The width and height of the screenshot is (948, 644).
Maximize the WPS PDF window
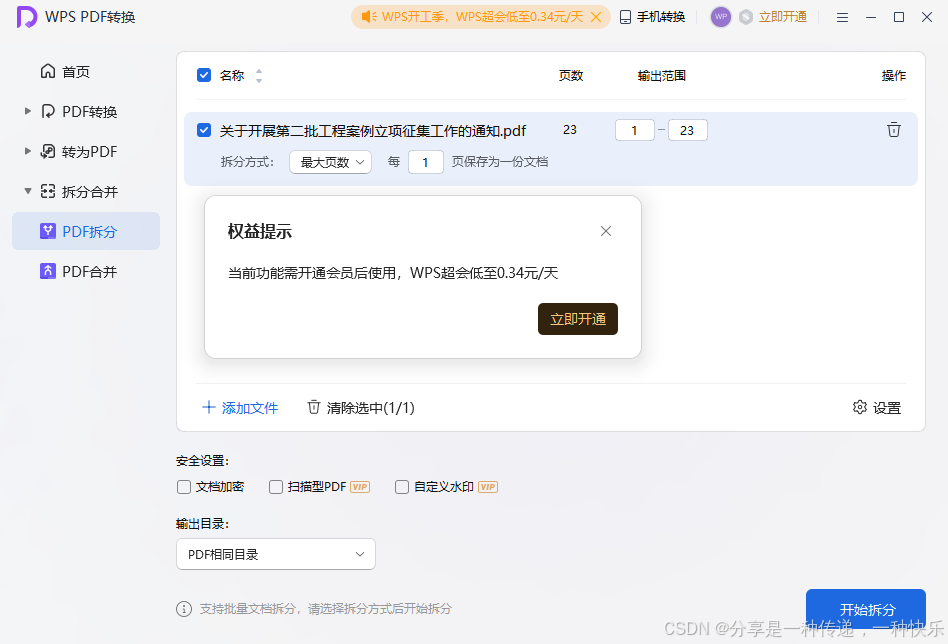899,17
